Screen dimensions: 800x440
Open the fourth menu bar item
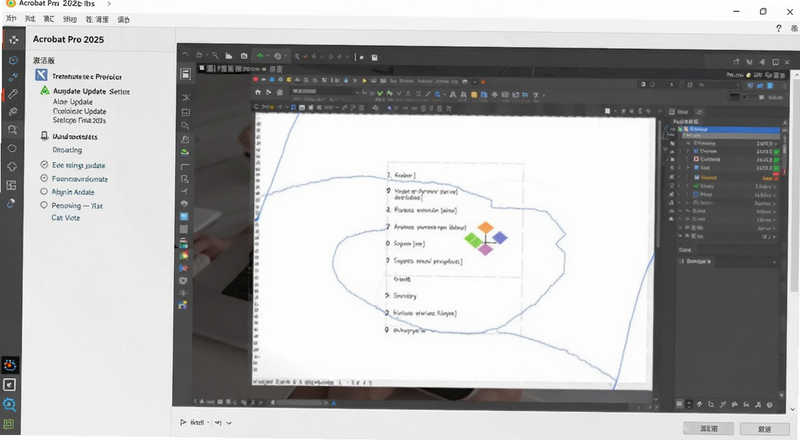69,19
